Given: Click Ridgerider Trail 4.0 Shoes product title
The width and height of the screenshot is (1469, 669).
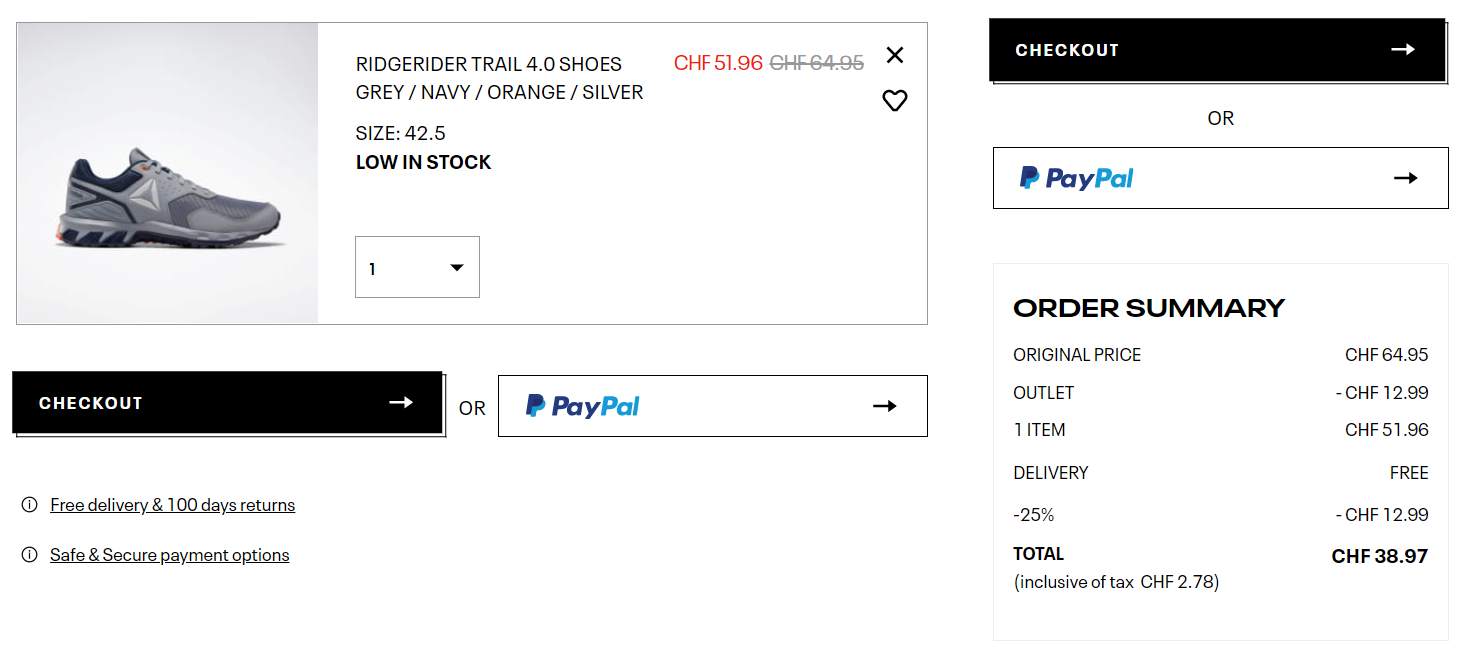Looking at the screenshot, I should pyautogui.click(x=489, y=64).
